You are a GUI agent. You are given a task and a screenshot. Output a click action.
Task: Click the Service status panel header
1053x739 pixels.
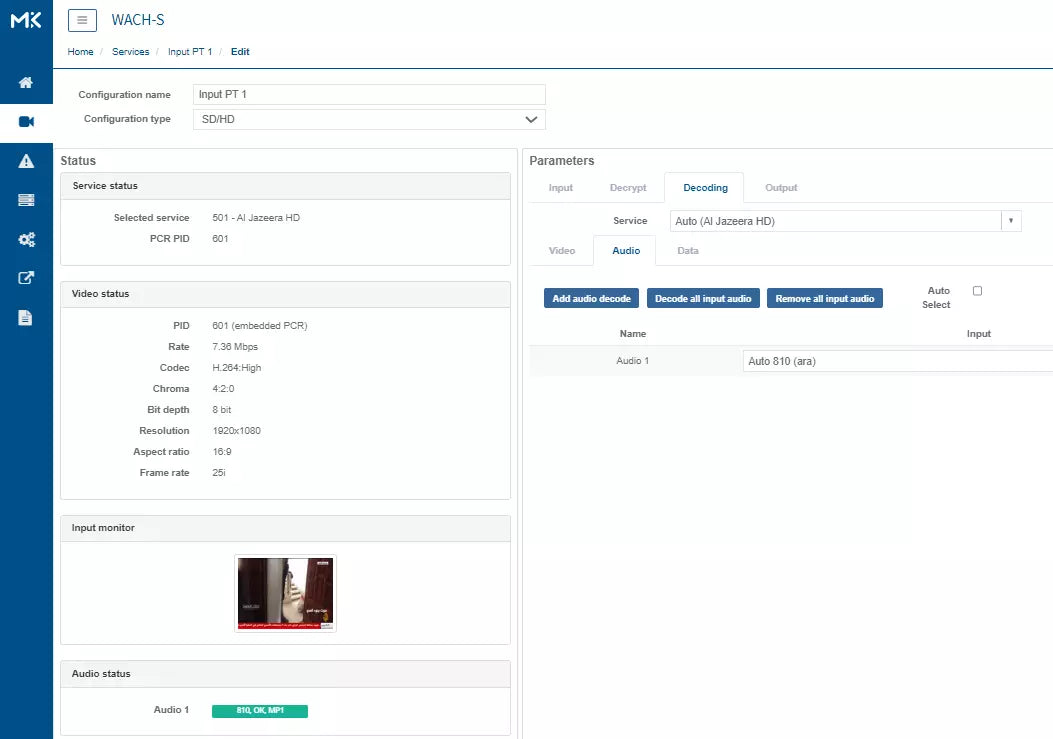pos(285,186)
